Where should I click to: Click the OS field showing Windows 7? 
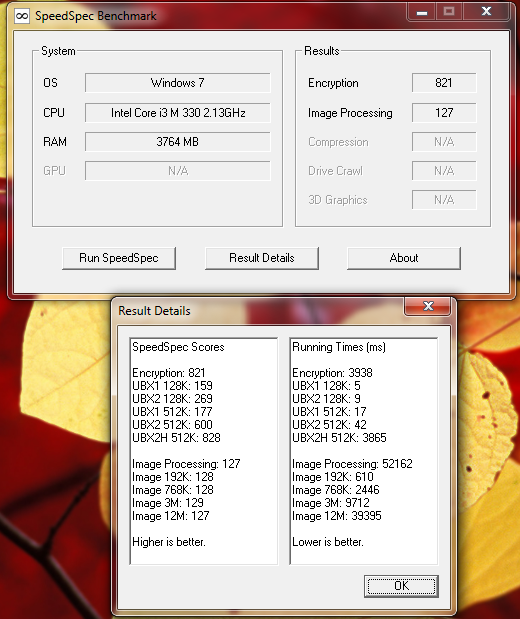pos(178,83)
